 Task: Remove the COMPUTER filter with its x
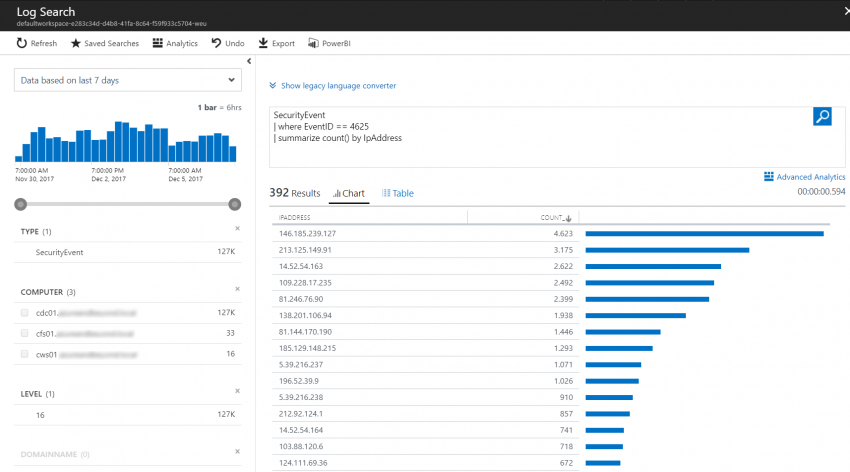click(237, 289)
